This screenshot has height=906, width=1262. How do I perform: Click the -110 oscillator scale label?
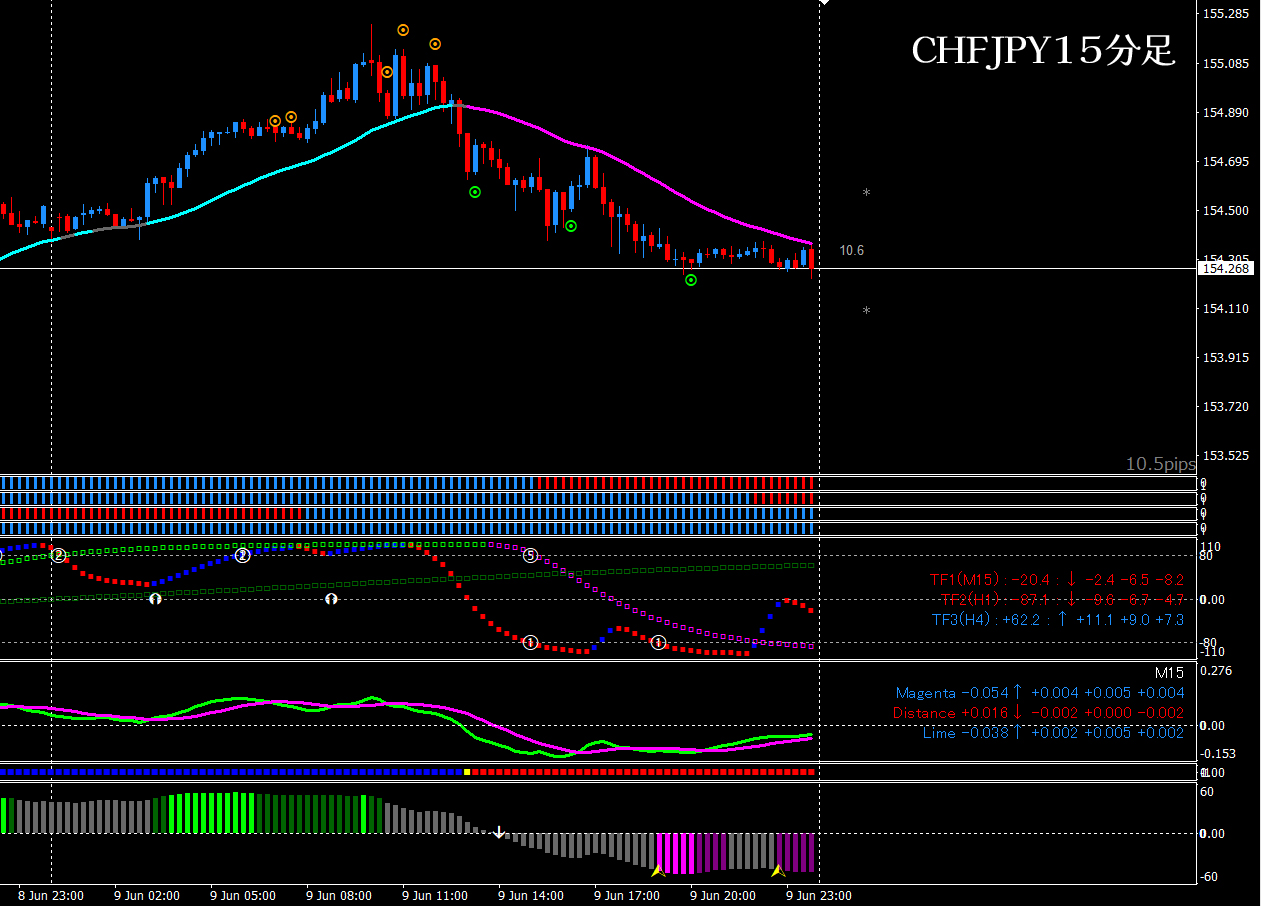point(1211,652)
